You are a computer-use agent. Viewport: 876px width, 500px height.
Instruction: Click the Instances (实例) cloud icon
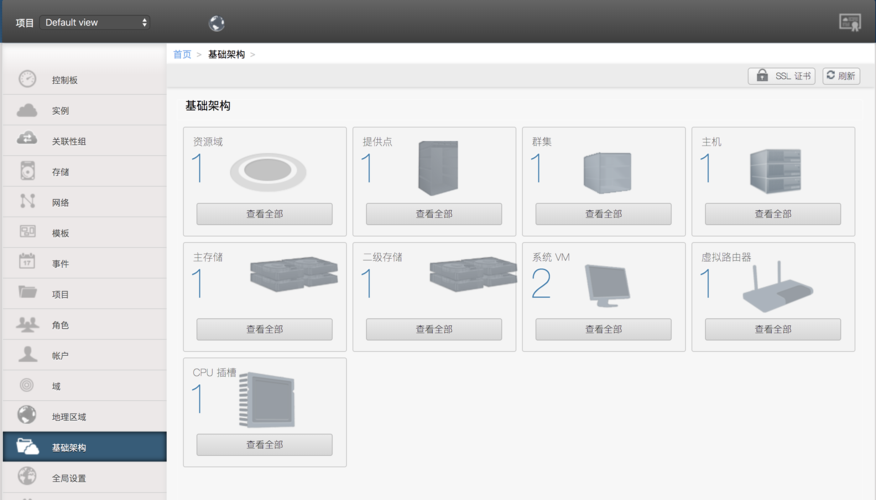point(27,110)
